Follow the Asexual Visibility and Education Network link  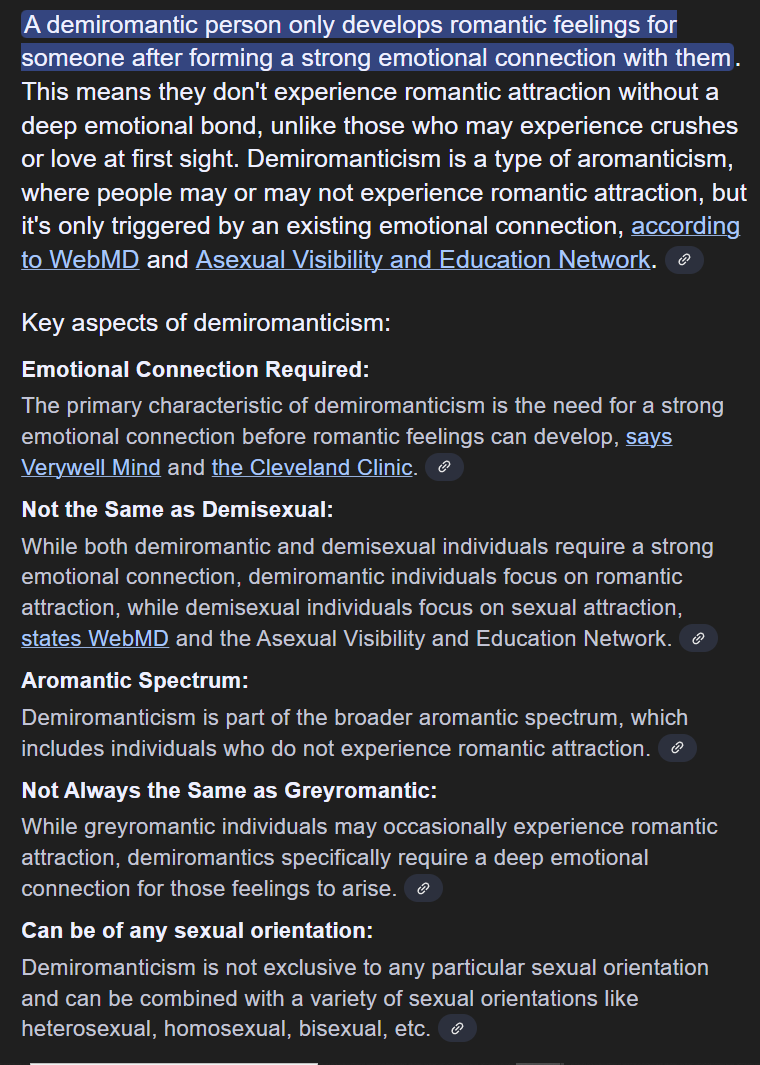coord(423,259)
